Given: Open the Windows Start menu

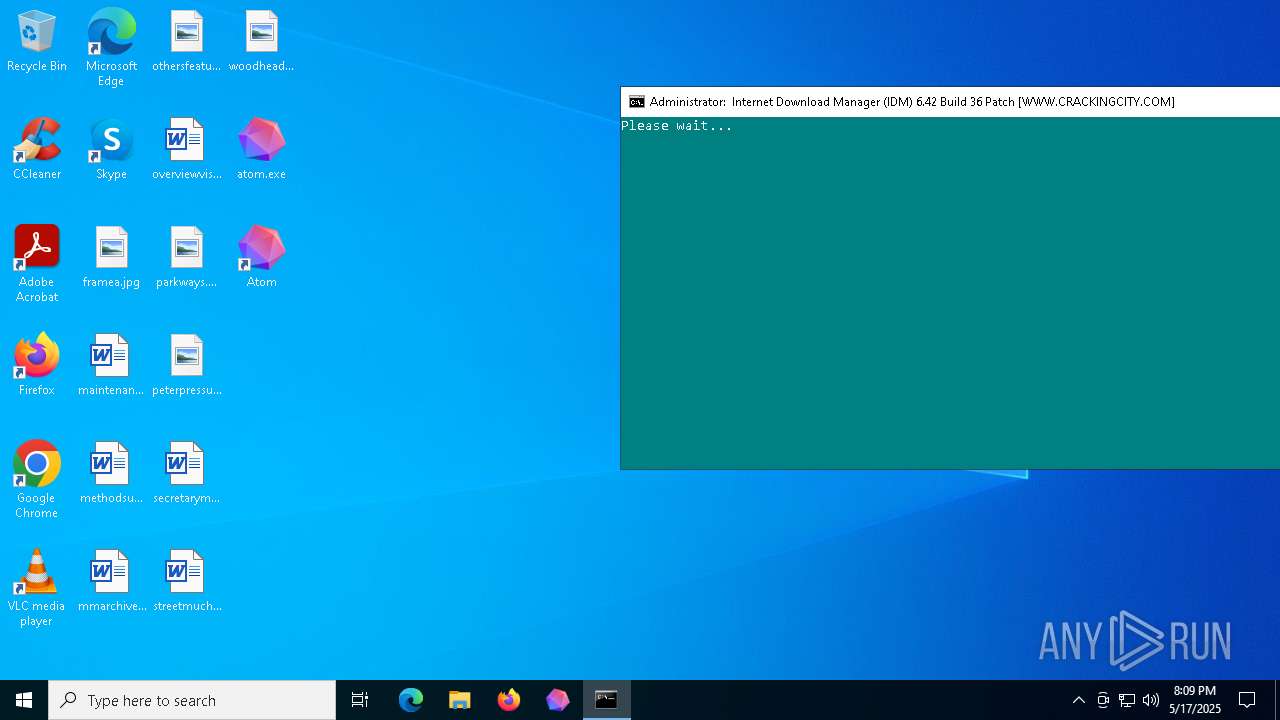Looking at the screenshot, I should coord(24,700).
